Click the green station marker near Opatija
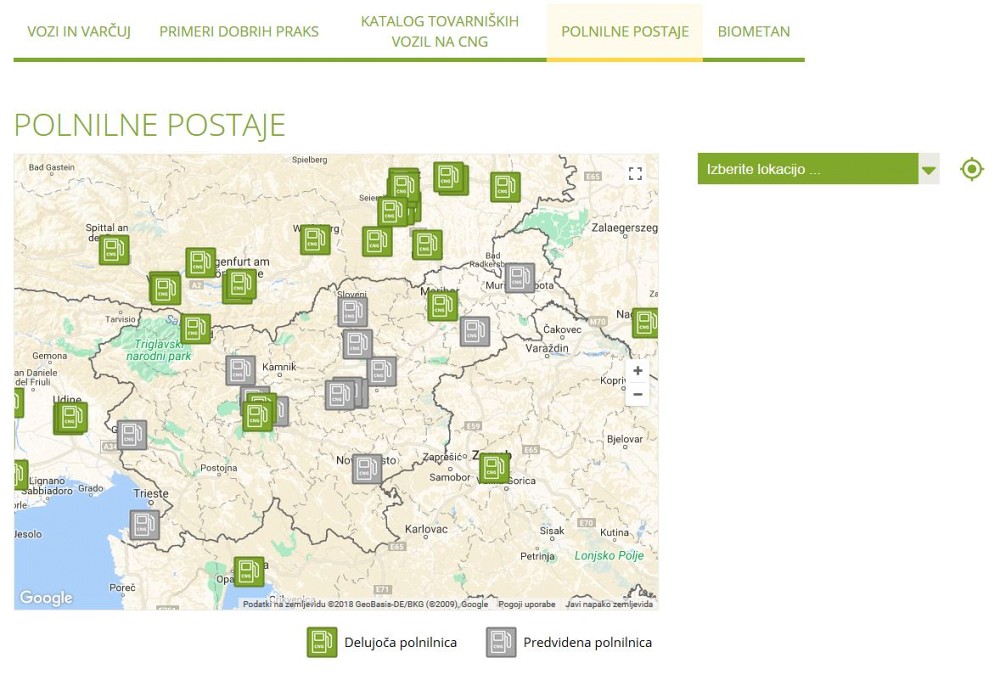 pos(249,572)
